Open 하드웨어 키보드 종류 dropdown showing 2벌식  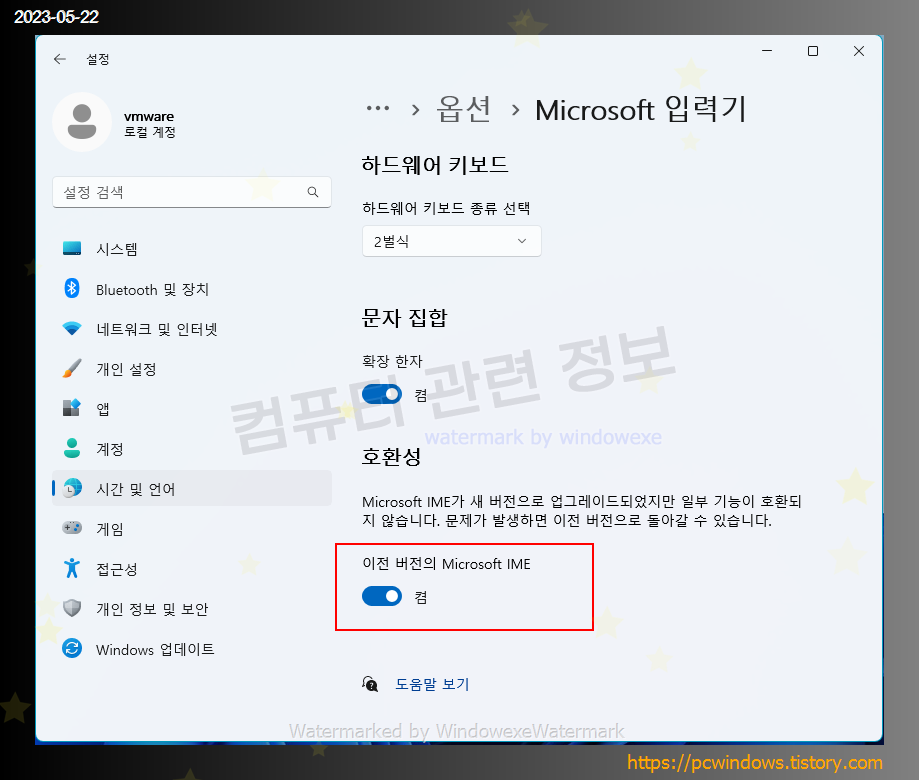click(452, 241)
